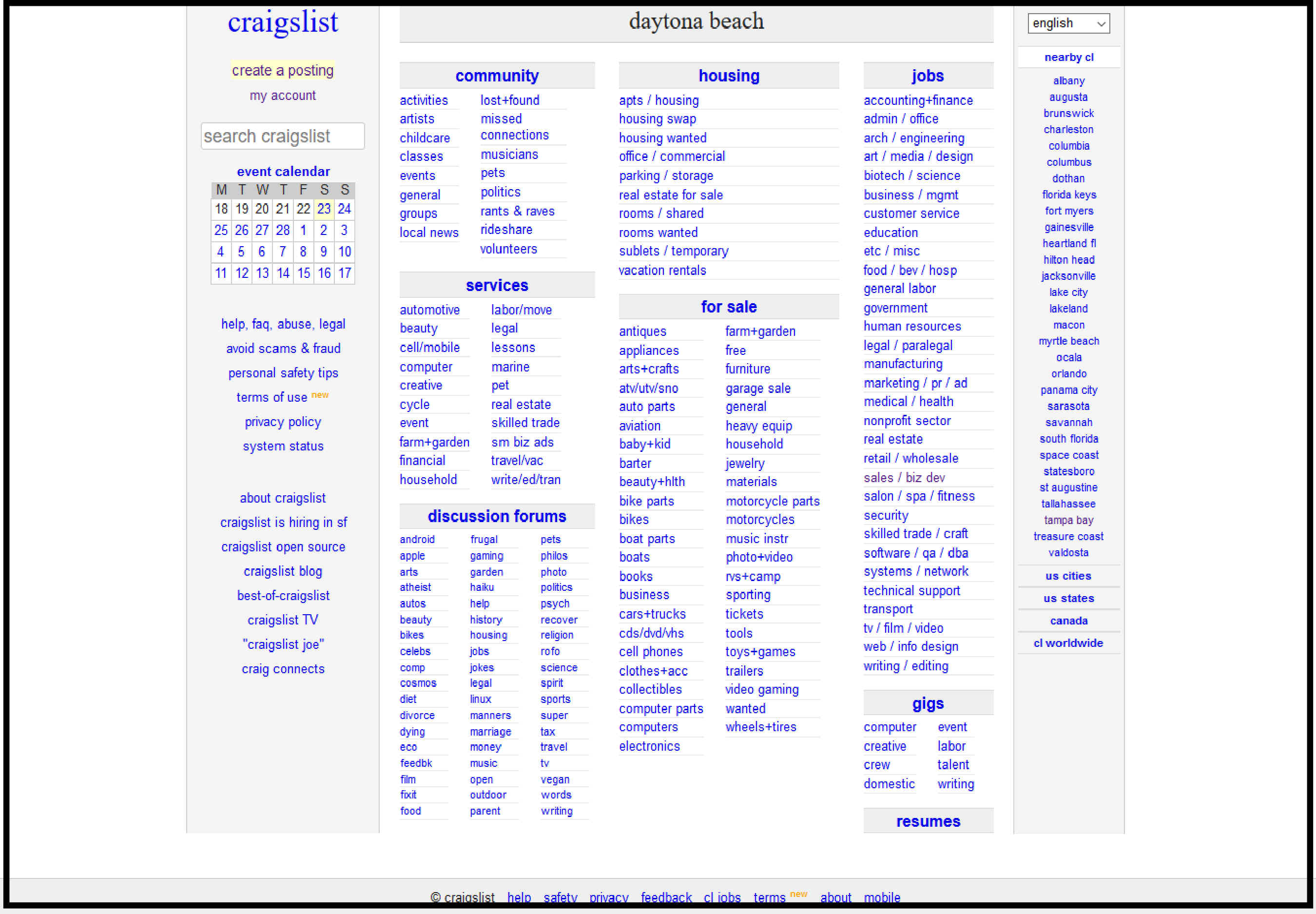Open sidebar terms of use link

(x=272, y=397)
